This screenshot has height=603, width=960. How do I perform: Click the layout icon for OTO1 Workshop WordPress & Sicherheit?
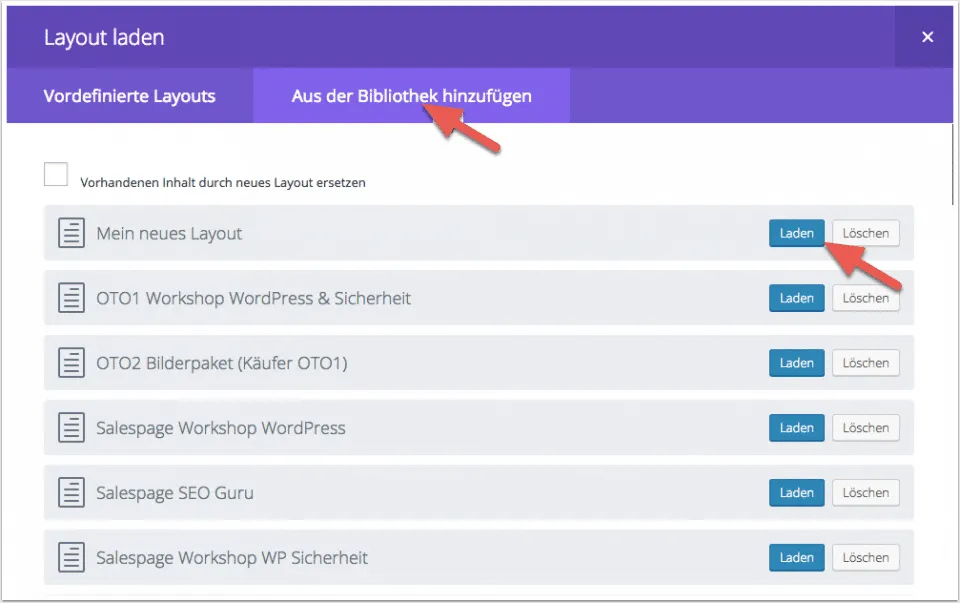pyautogui.click(x=70, y=298)
